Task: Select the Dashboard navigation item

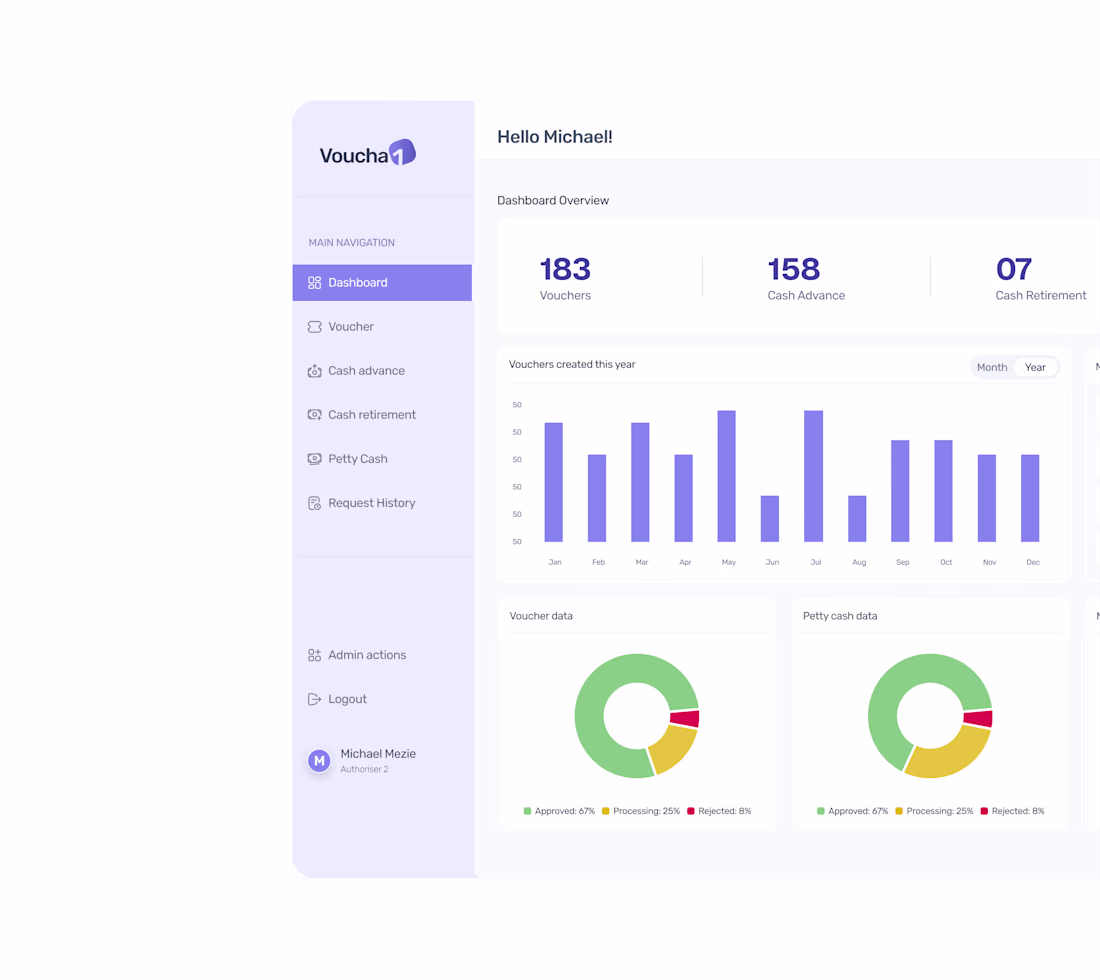Action: (x=382, y=283)
